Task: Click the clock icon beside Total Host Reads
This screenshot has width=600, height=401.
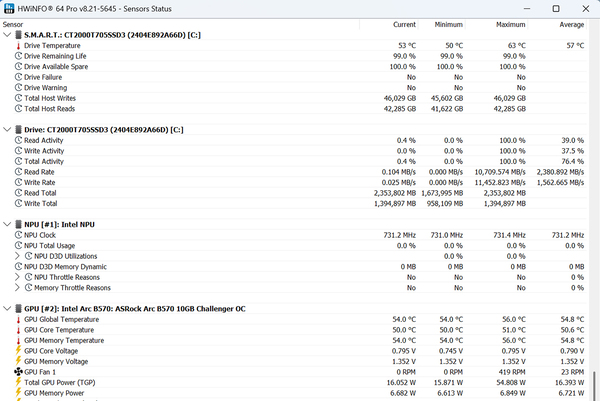Action: [x=18, y=109]
